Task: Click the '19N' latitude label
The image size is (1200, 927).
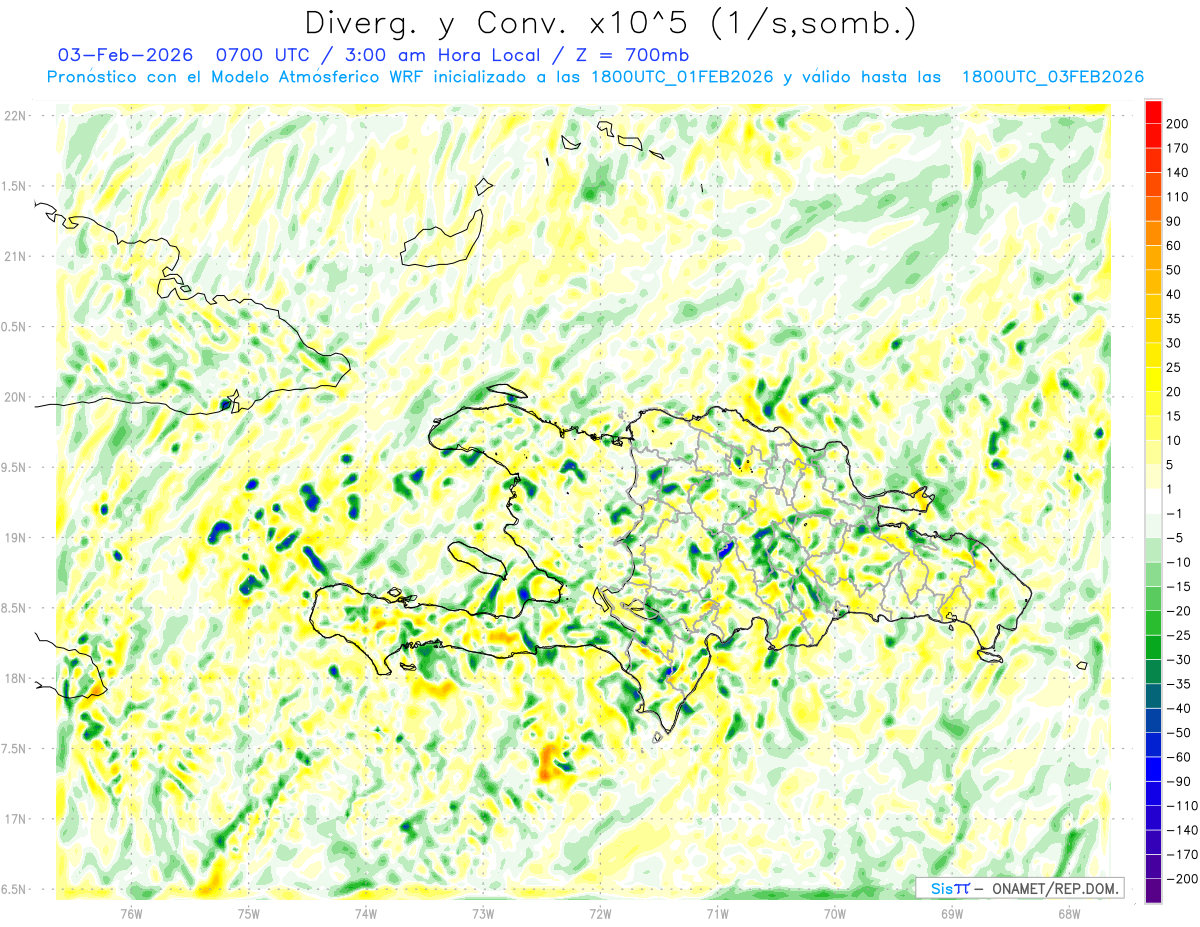Action: click(14, 538)
